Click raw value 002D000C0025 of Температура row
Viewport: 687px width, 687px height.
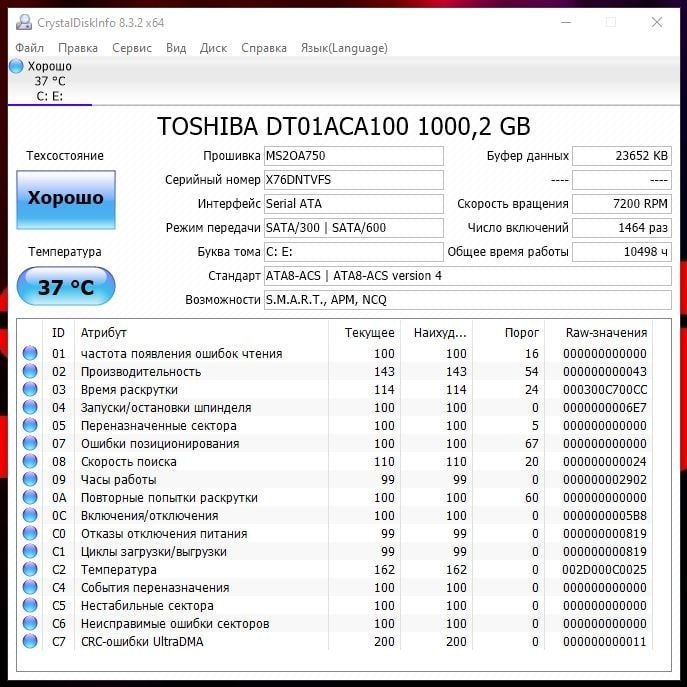click(605, 569)
